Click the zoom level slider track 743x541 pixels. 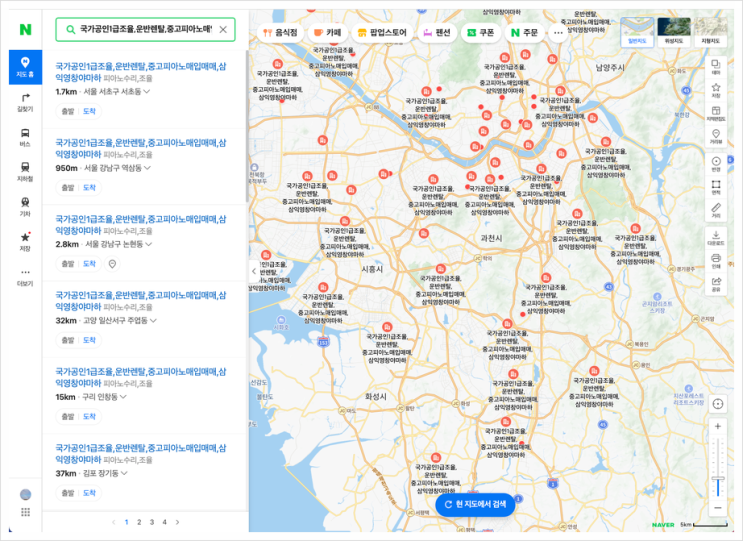pyautogui.click(x=718, y=467)
